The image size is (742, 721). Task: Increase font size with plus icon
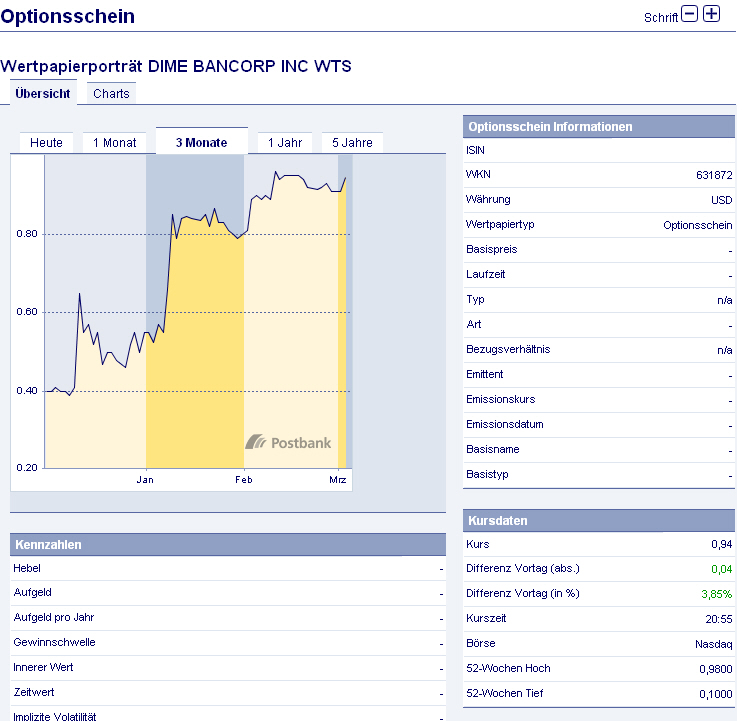click(x=711, y=14)
